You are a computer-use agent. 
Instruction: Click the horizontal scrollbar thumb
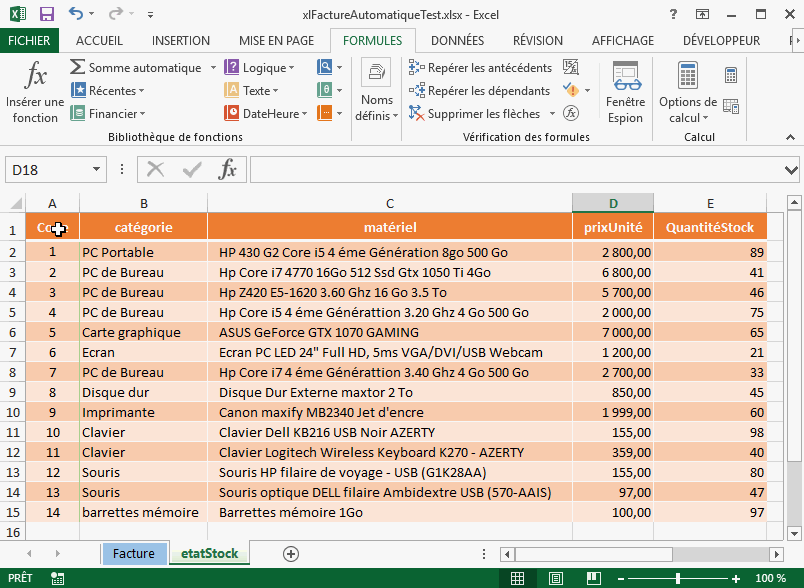(x=594, y=554)
